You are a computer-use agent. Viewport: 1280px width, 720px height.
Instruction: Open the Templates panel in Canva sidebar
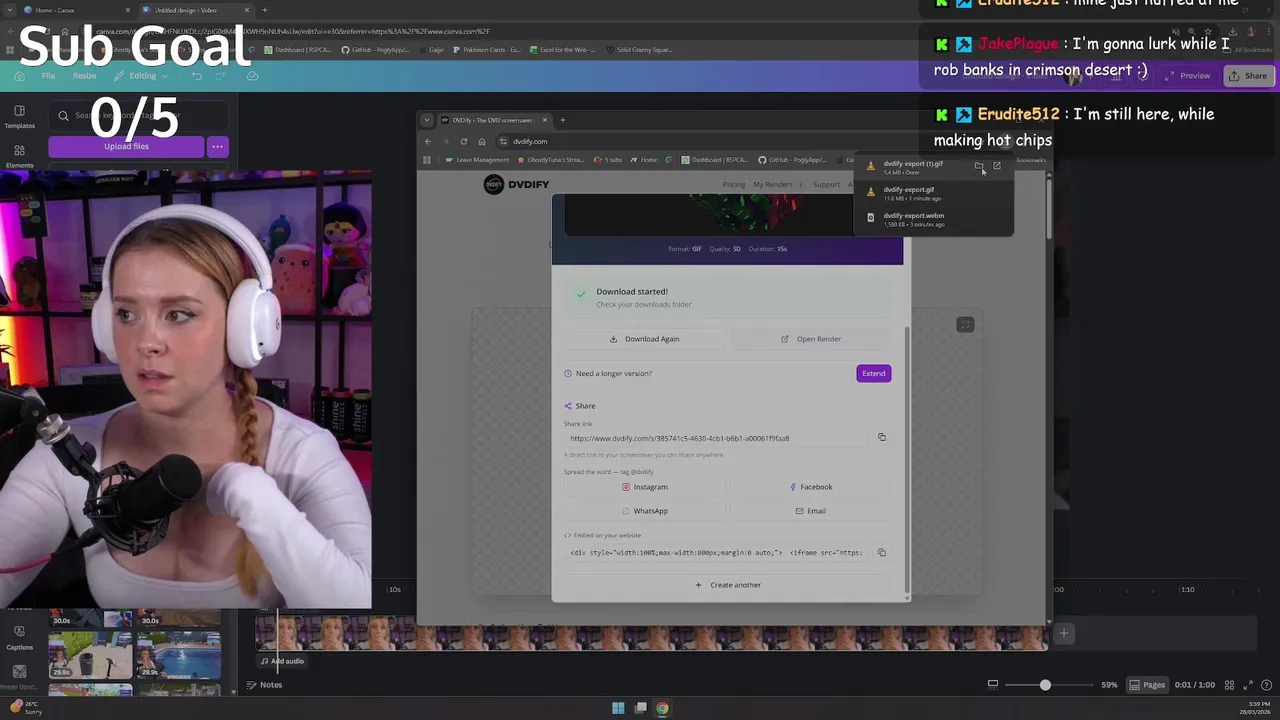(x=19, y=117)
